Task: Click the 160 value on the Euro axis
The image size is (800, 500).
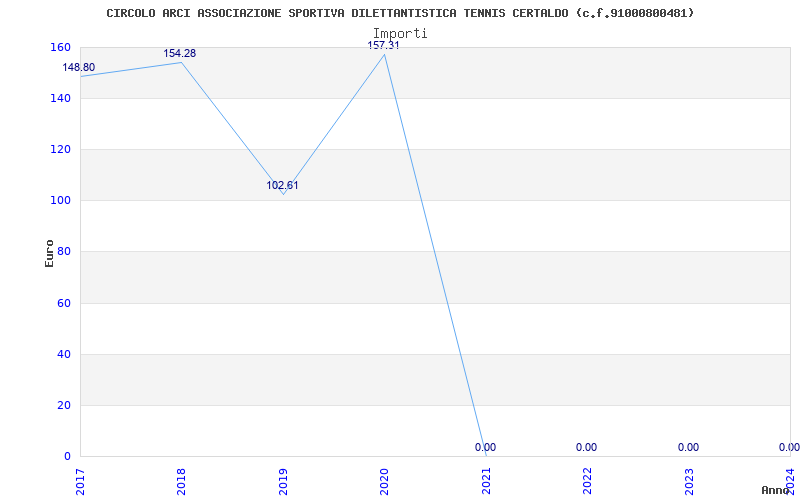Action: click(60, 47)
